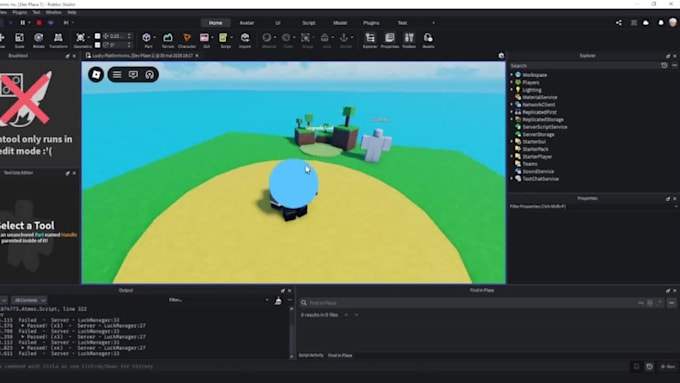
Task: Close the place document tab
Action: [x=197, y=56]
